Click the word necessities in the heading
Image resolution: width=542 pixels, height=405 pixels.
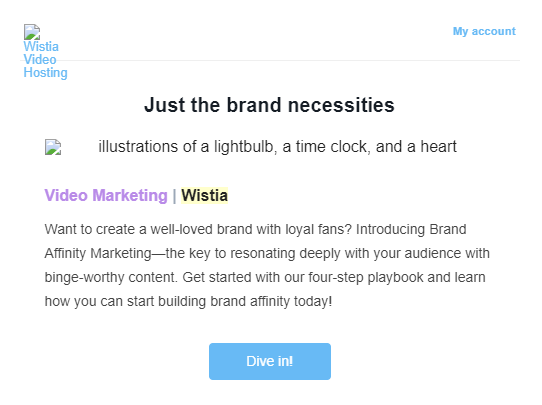(x=341, y=105)
